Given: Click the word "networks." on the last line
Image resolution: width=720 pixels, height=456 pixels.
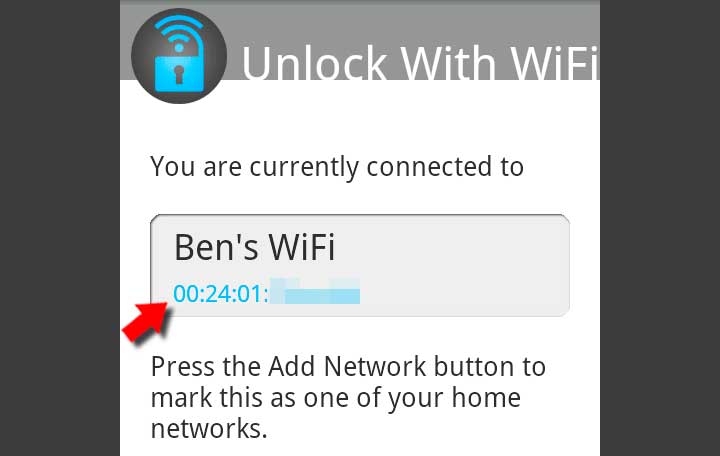Looking at the screenshot, I should (x=209, y=428).
